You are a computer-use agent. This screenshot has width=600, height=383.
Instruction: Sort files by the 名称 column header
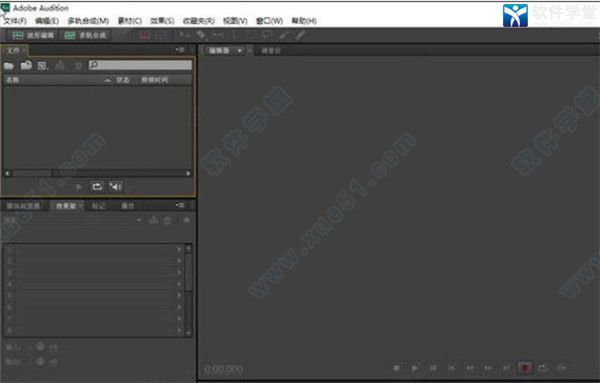point(13,80)
